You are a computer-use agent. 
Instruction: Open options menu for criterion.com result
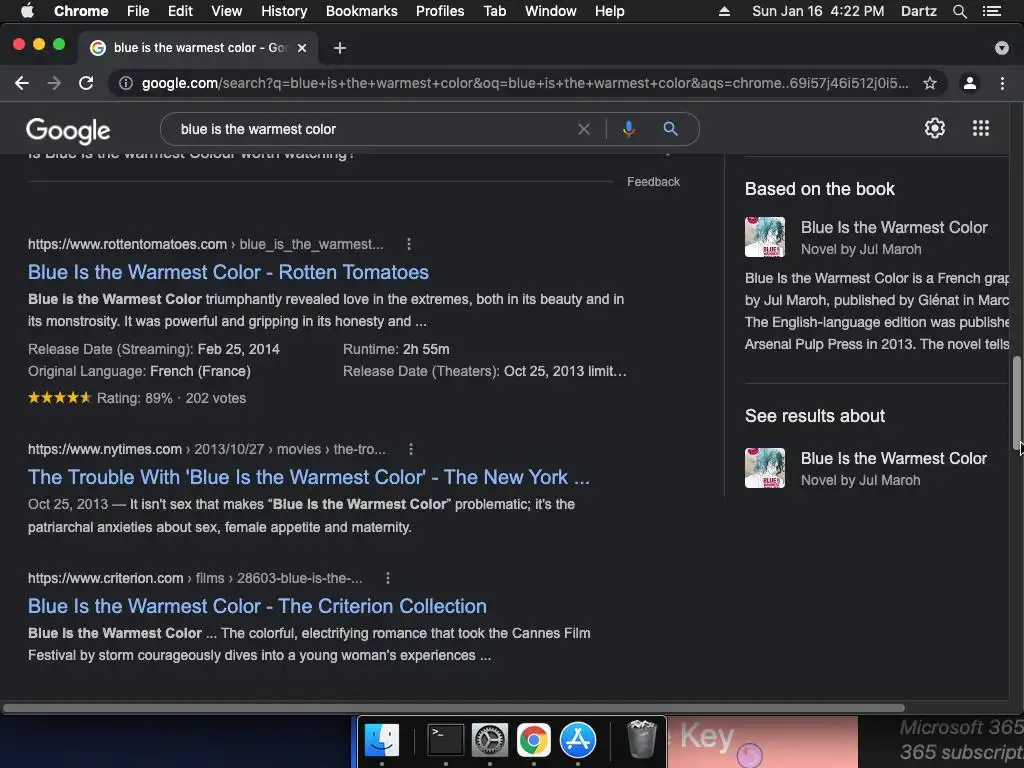(x=388, y=578)
